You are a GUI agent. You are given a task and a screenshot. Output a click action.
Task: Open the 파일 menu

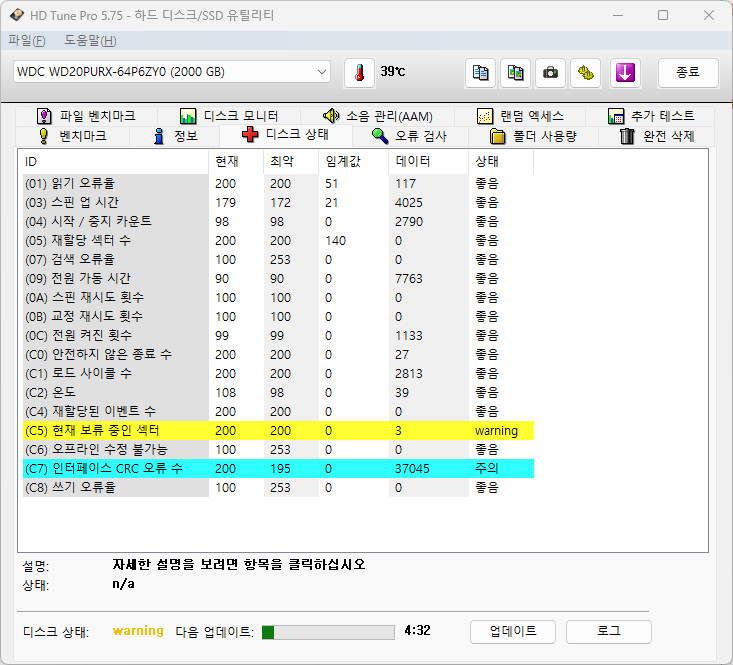click(27, 41)
